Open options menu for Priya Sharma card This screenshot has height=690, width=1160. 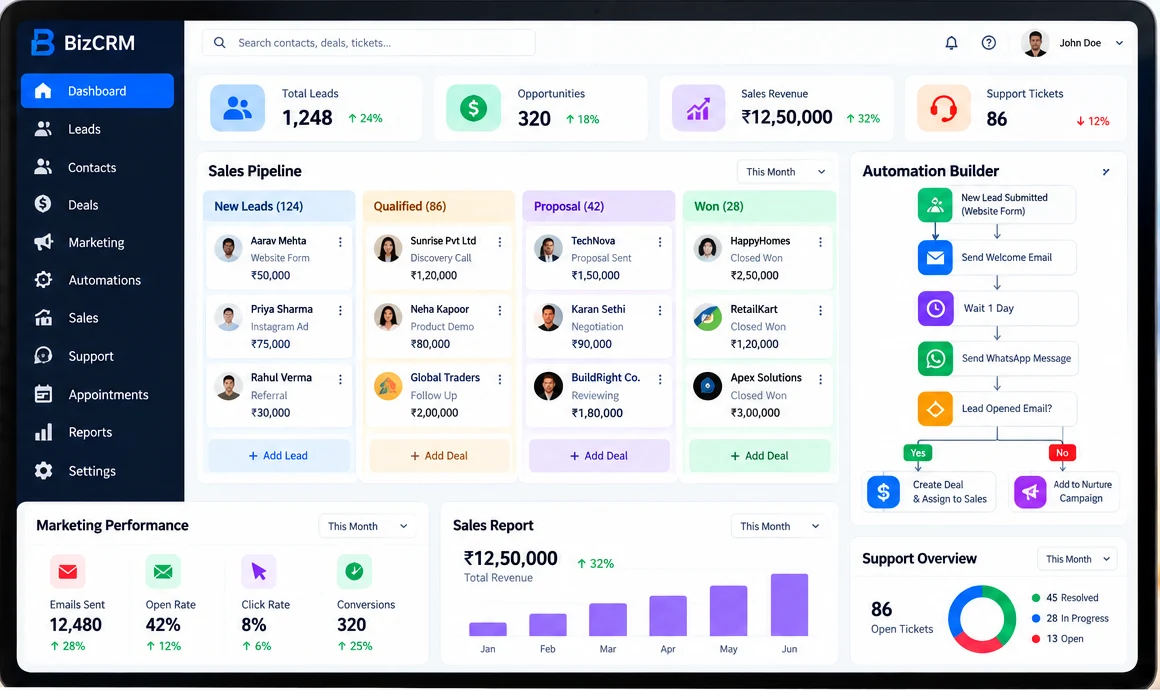(340, 311)
